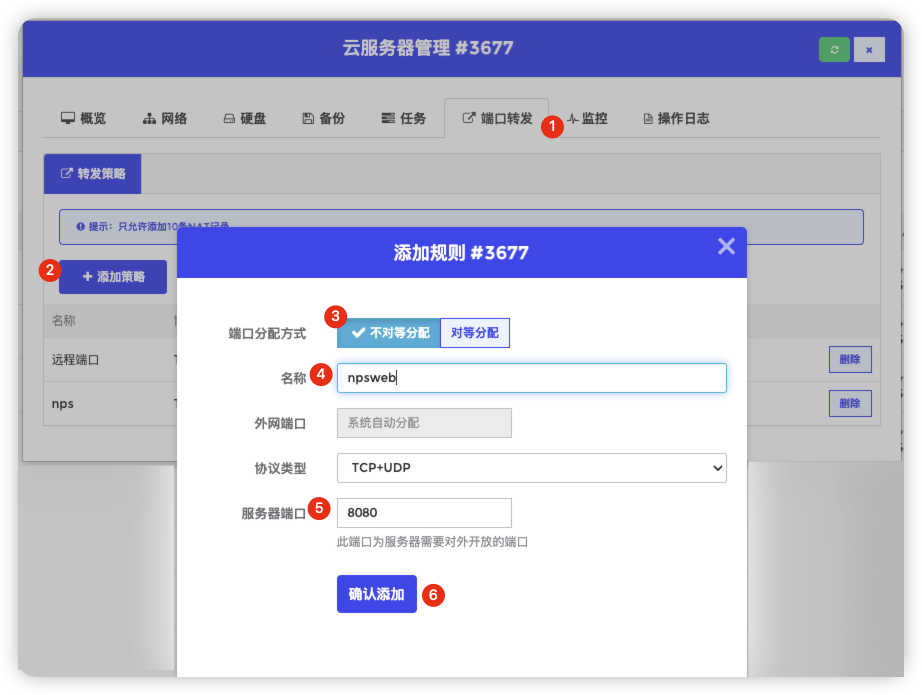Screen dimensions: 922x695
Task: Click the nps row name
Action: point(62,404)
